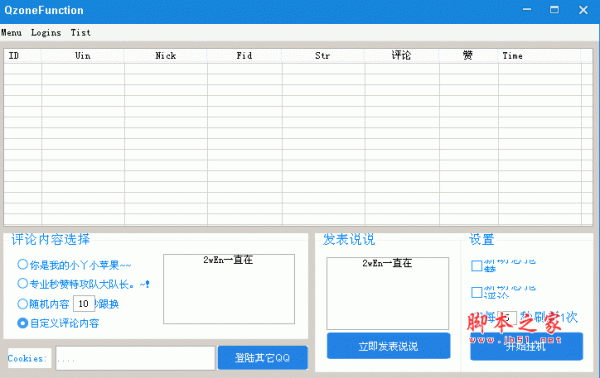
Task: Click the 发表说说 text box
Action: (388, 293)
